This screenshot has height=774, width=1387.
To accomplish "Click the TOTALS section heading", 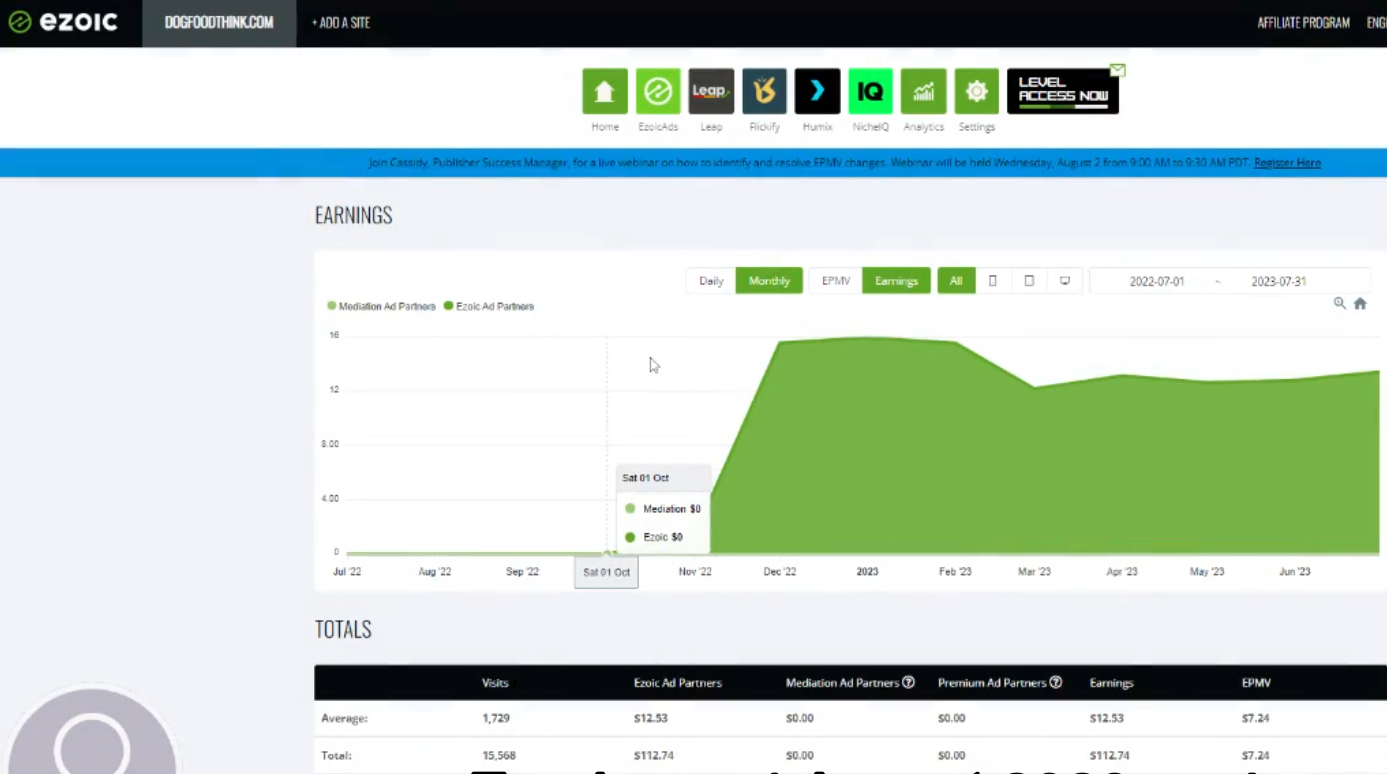I will [x=343, y=629].
